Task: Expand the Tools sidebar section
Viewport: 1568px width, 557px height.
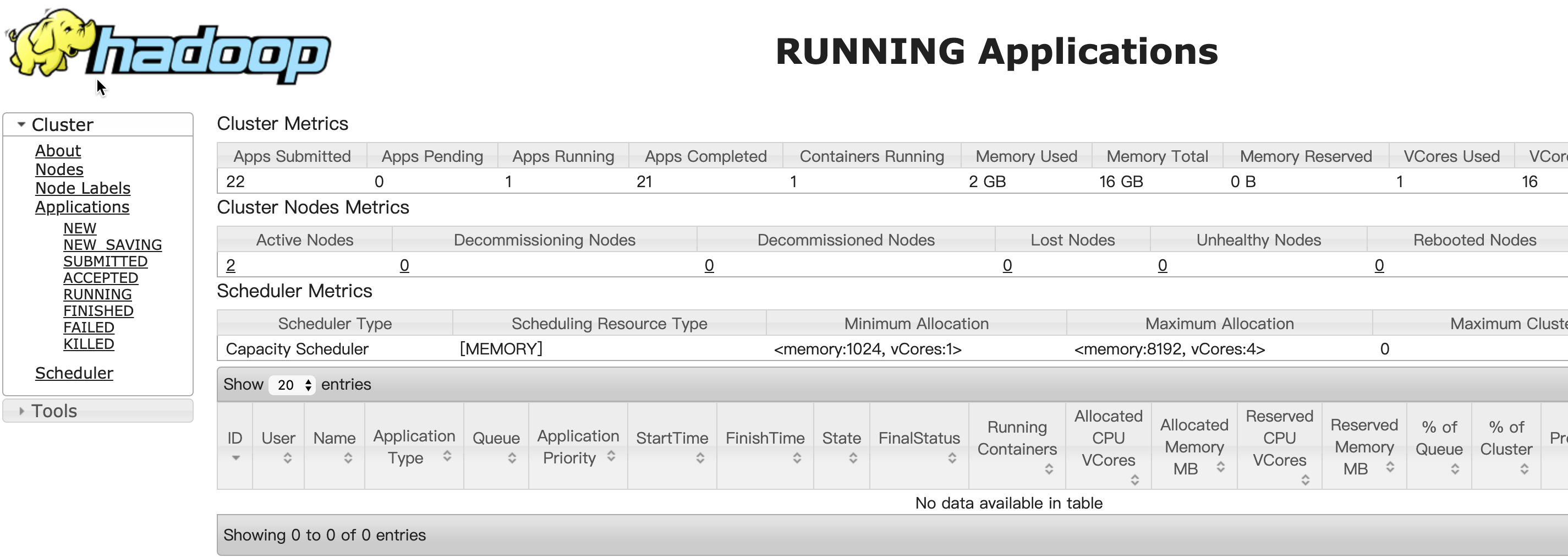Action: pos(22,411)
